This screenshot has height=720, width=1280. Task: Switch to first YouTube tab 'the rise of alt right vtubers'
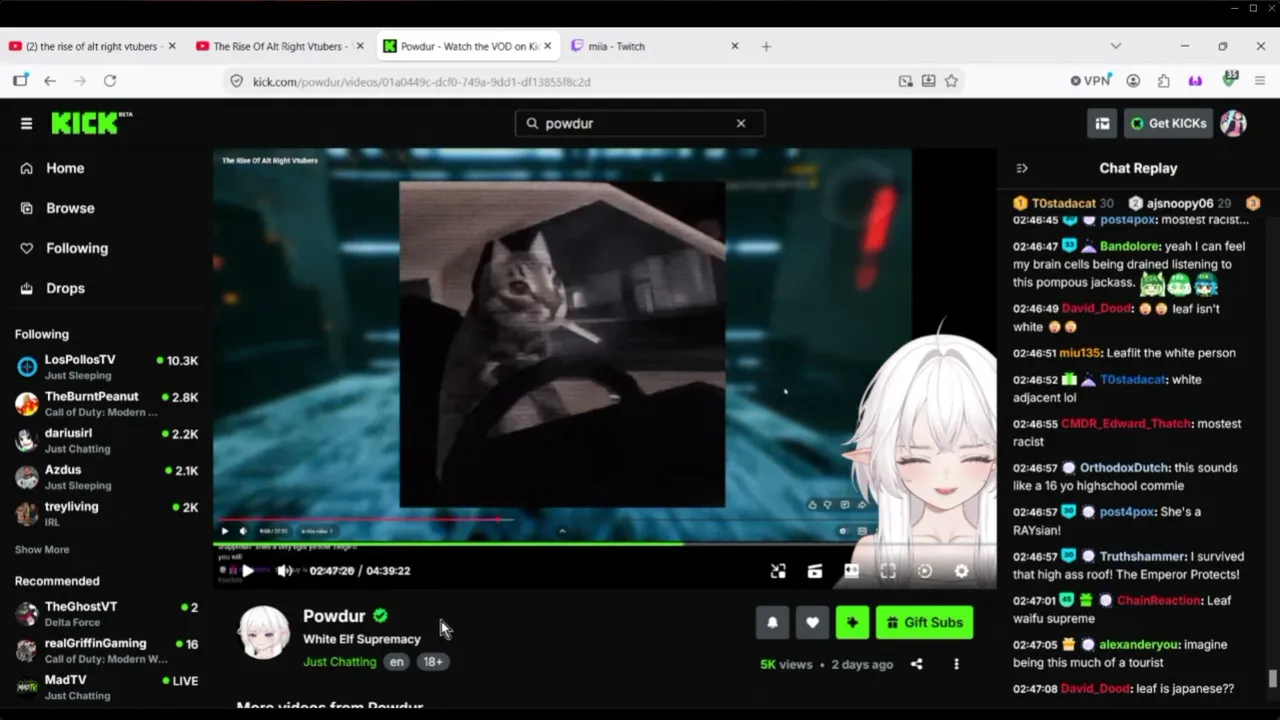pyautogui.click(x=92, y=46)
